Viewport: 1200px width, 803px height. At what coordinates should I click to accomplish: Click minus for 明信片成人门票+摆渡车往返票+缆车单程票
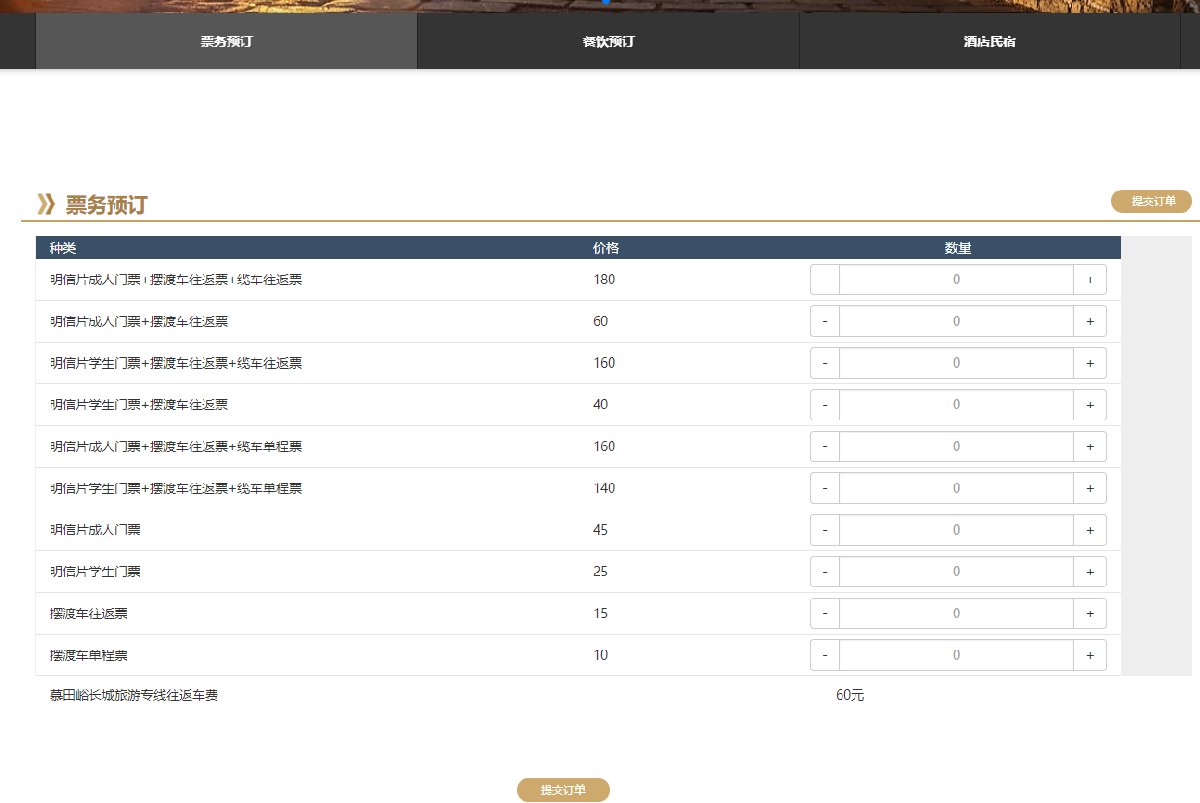point(825,447)
